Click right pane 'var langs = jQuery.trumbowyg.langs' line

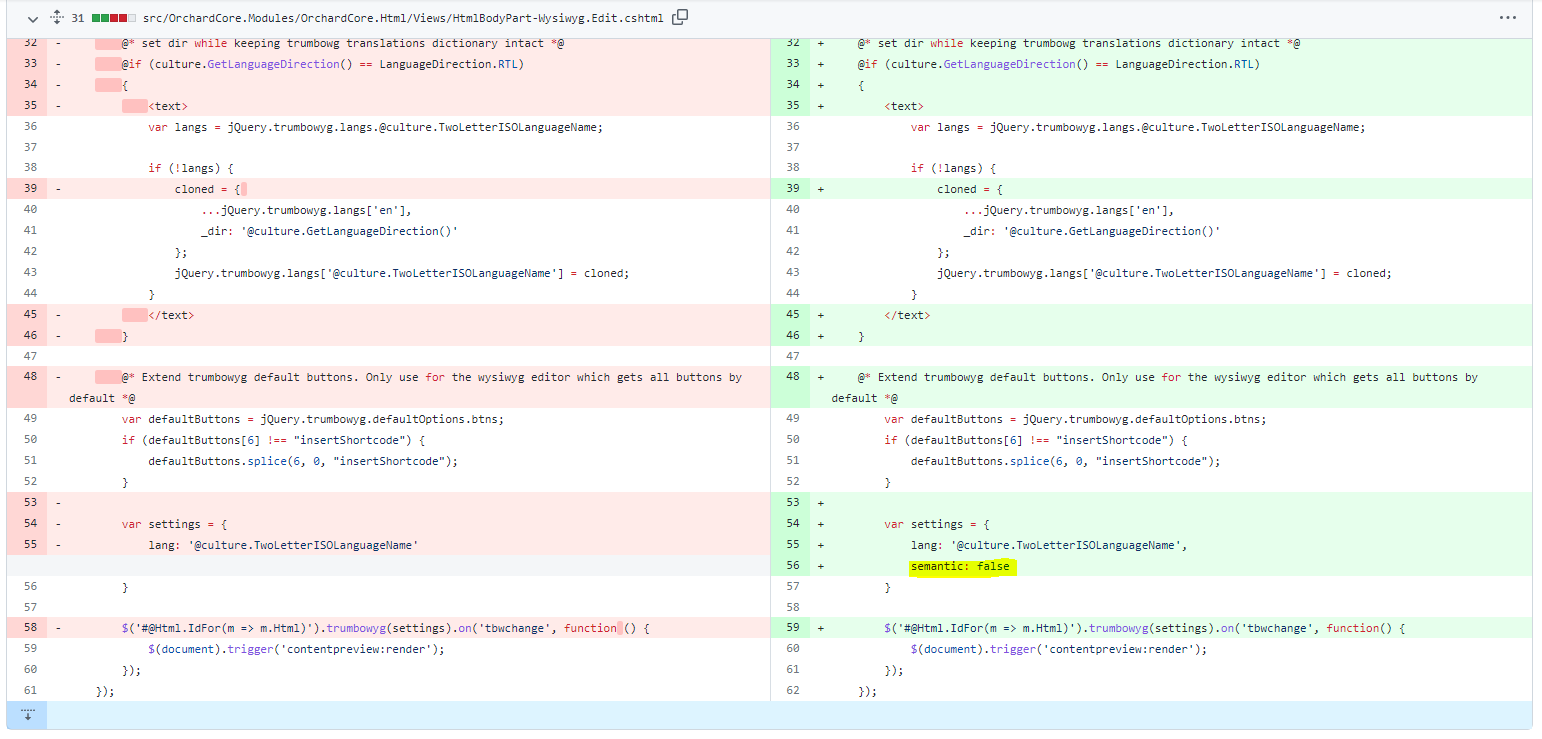click(x=1138, y=127)
